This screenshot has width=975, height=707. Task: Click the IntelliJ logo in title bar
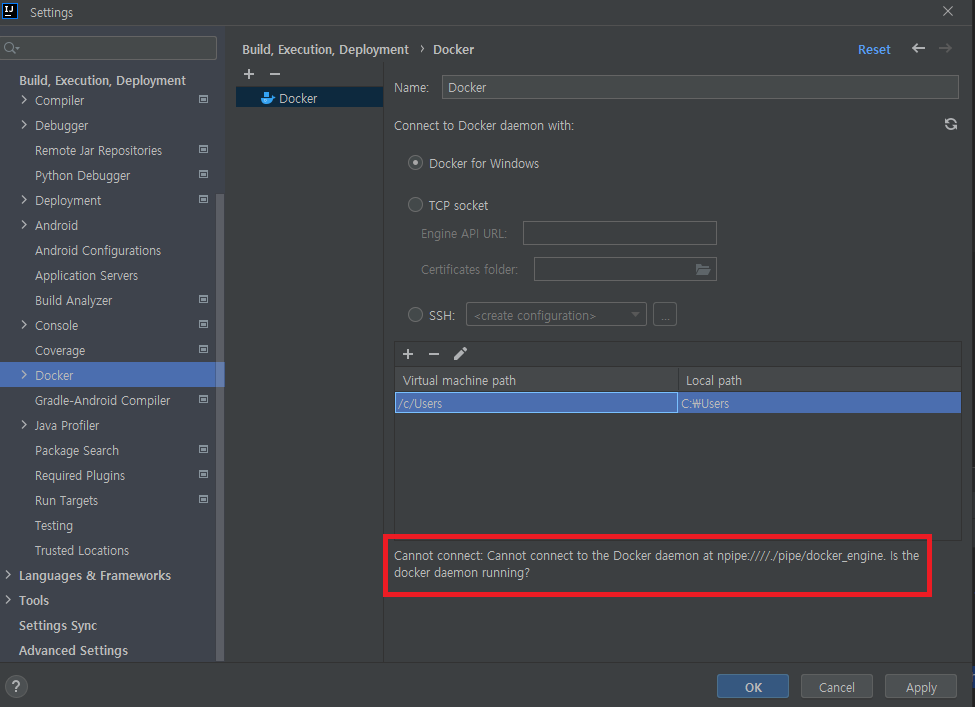[10, 11]
